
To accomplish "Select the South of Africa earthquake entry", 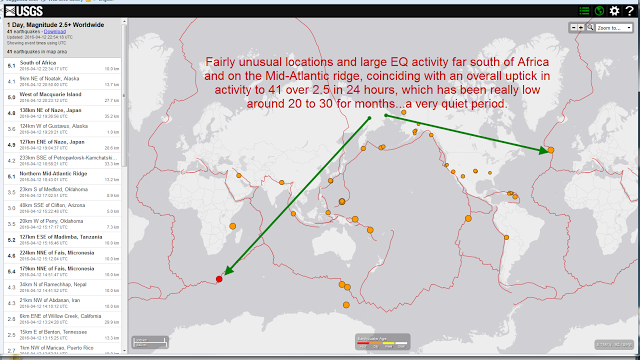I will [62, 65].
